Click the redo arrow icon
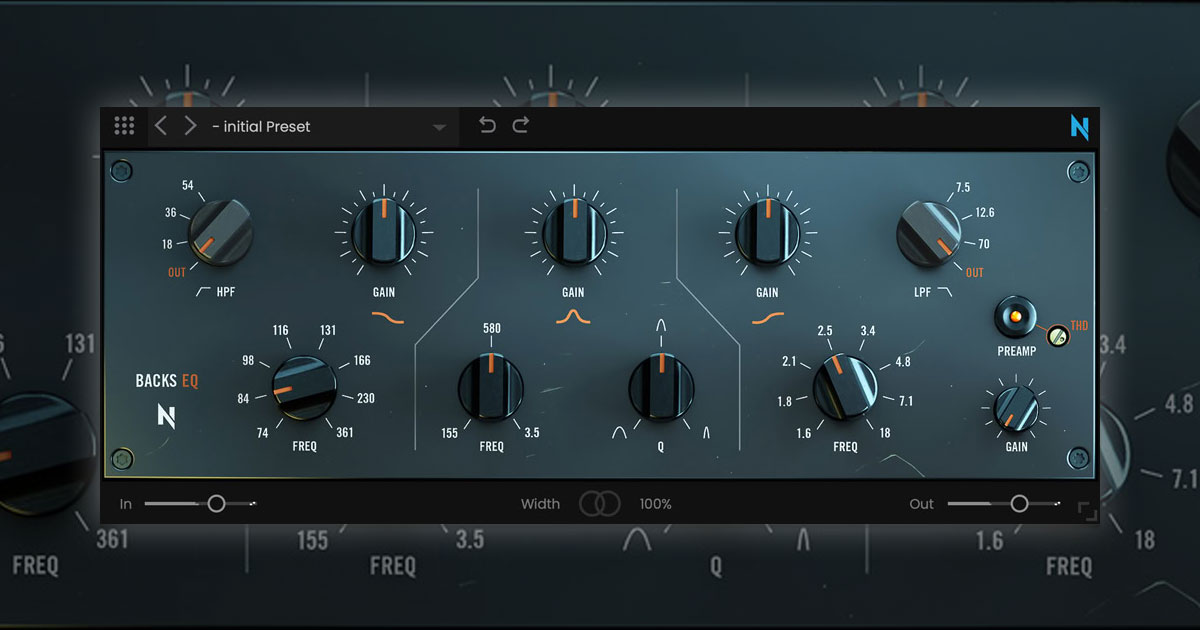This screenshot has height=630, width=1200. click(521, 124)
